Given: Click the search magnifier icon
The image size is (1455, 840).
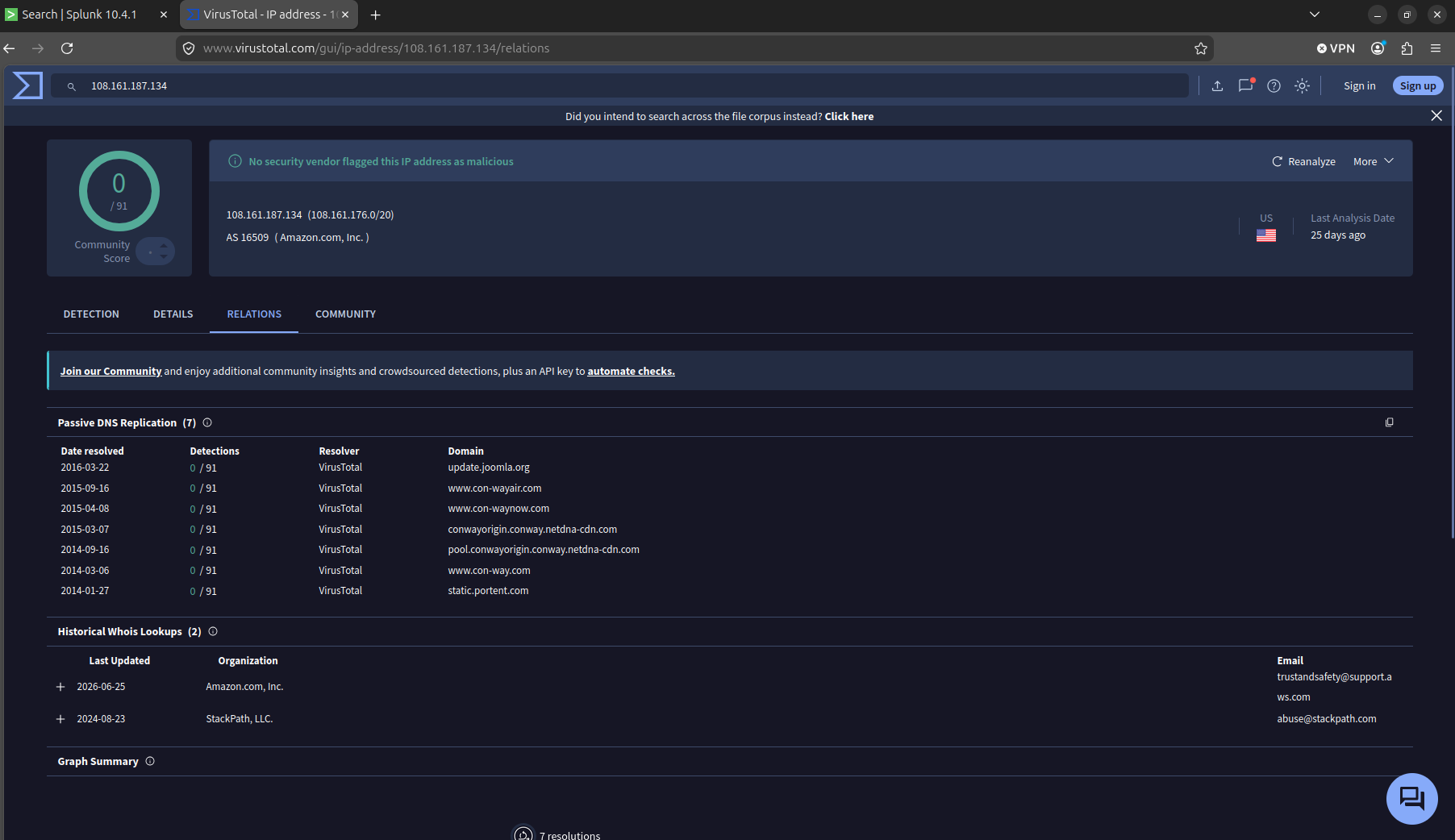Looking at the screenshot, I should tap(72, 86).
